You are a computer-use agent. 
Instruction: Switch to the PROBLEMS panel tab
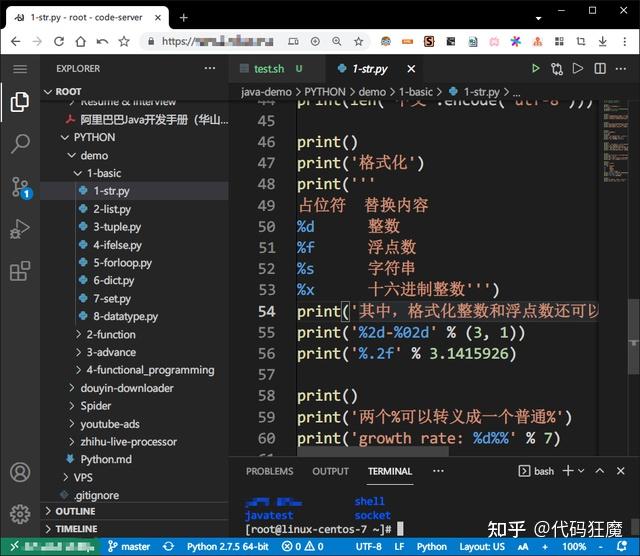(x=269, y=471)
